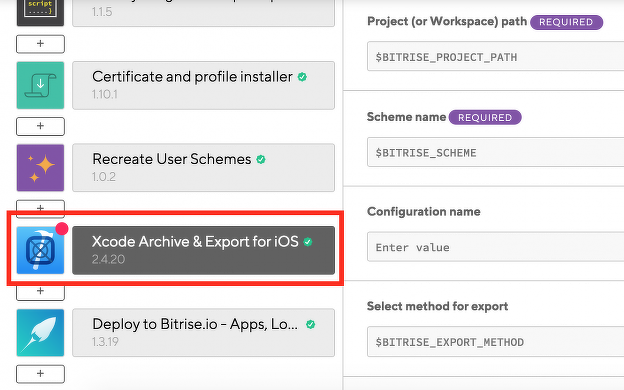Screen dimensions: 624x390
Task: Click the Xcode Archive hammer icon
Action: tap(40, 250)
